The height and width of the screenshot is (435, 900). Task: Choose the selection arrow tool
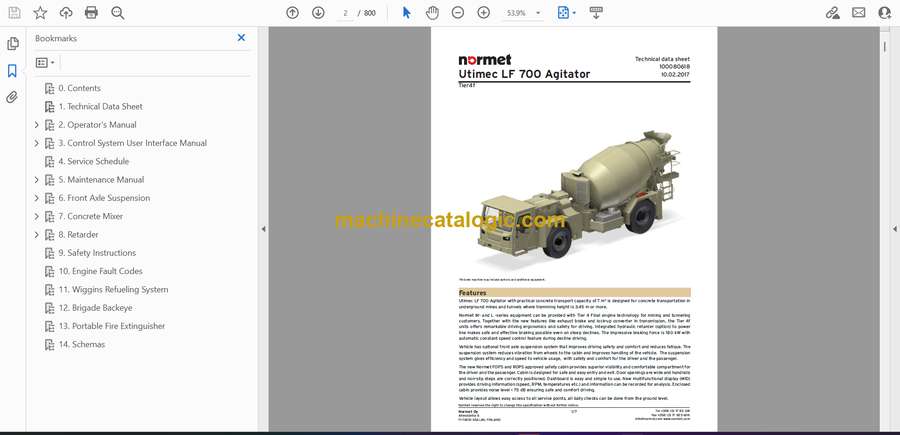(x=406, y=13)
